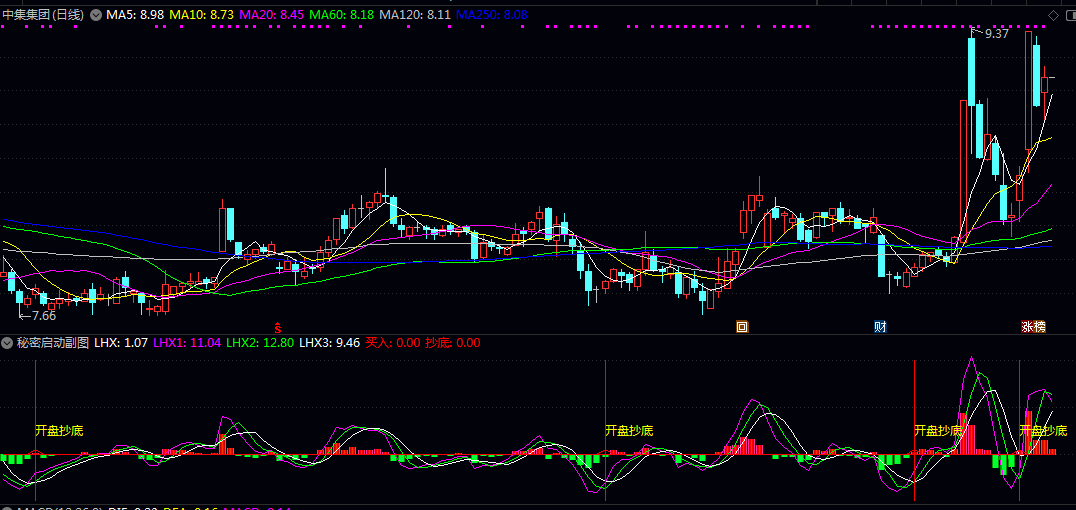1076x510 pixels.
Task: Click the 秘密启动副图 sub-chart title
Action: (52, 342)
